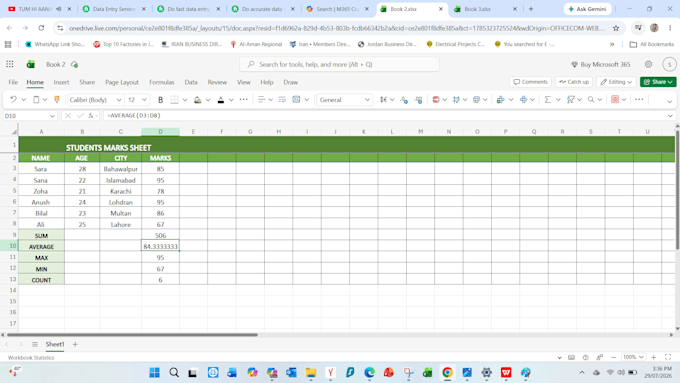Open the all sheets list icon
The width and height of the screenshot is (680, 383).
coord(35,344)
